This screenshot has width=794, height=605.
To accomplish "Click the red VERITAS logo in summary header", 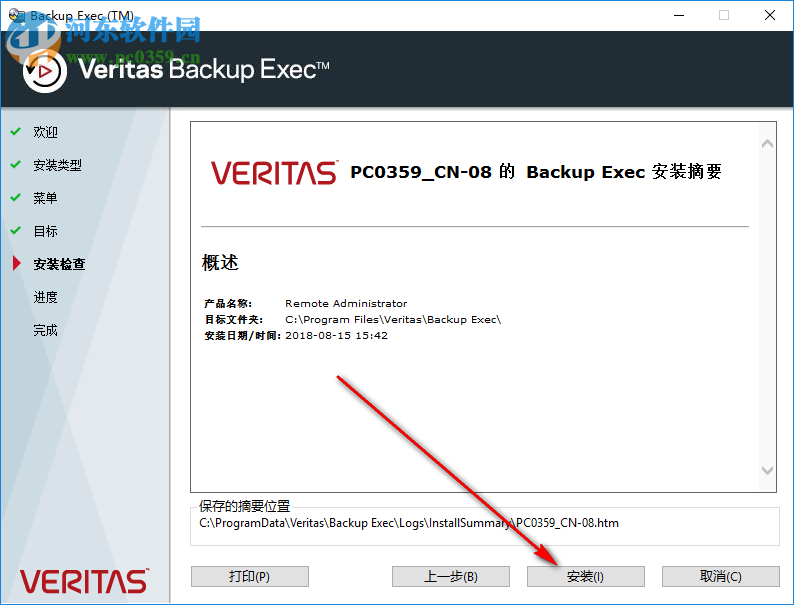I will (274, 173).
